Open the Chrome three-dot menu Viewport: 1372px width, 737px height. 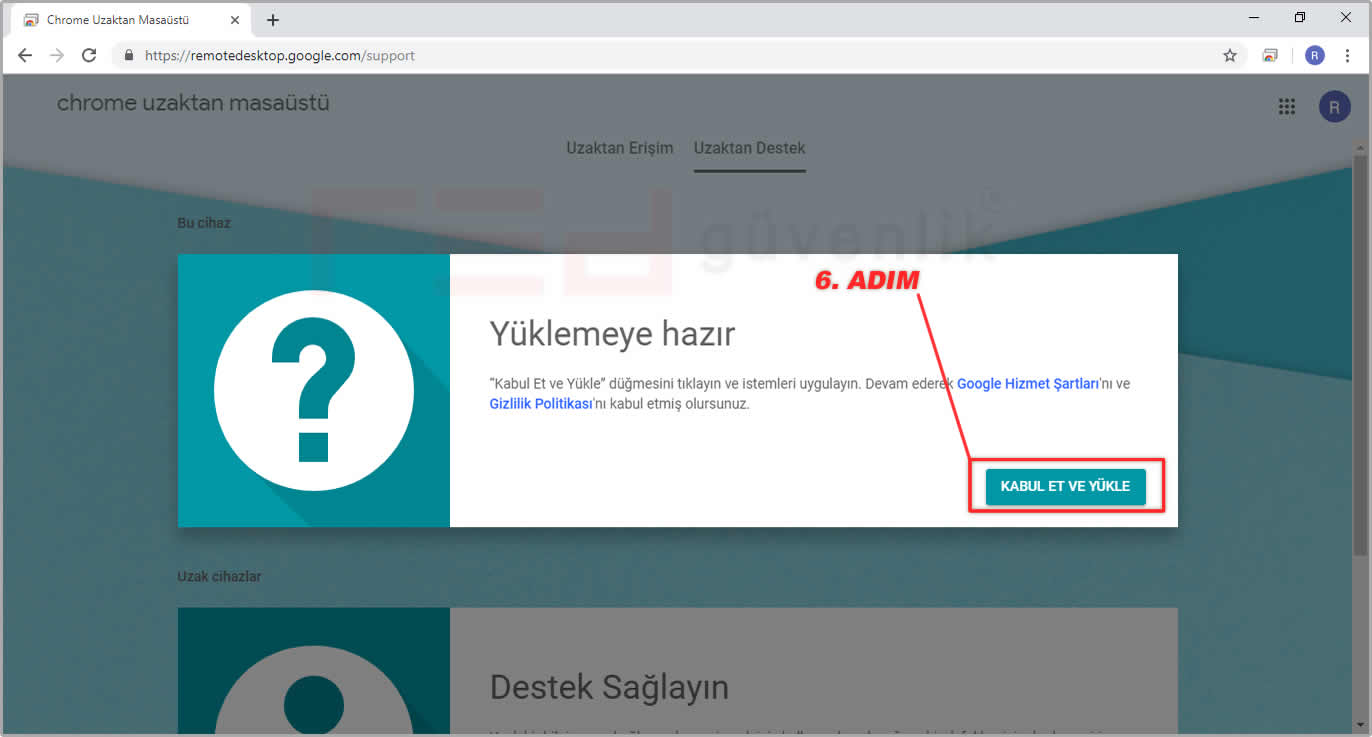[x=1349, y=56]
